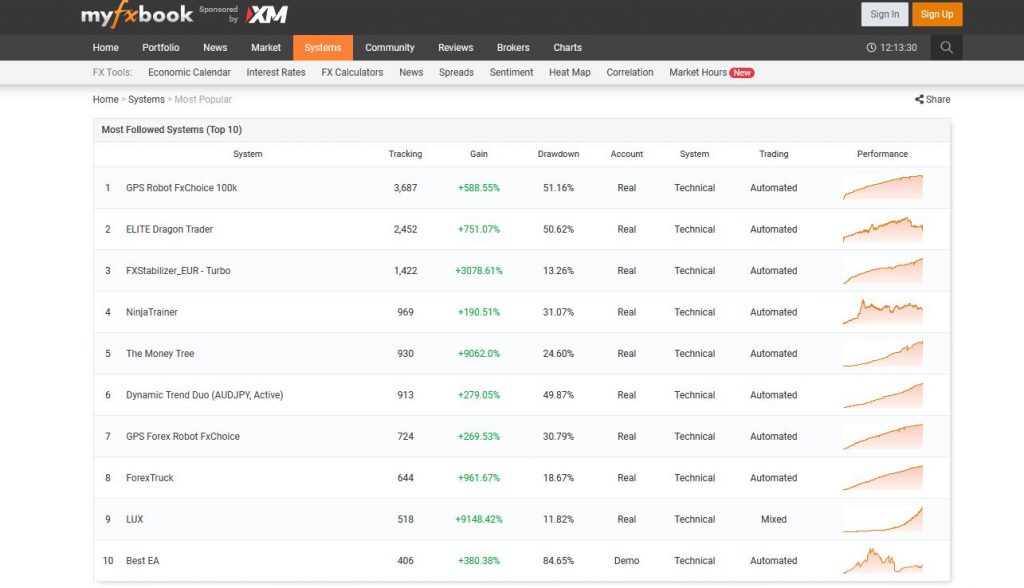This screenshot has height=588, width=1024.
Task: Open the Heat Map tool
Action: click(569, 72)
